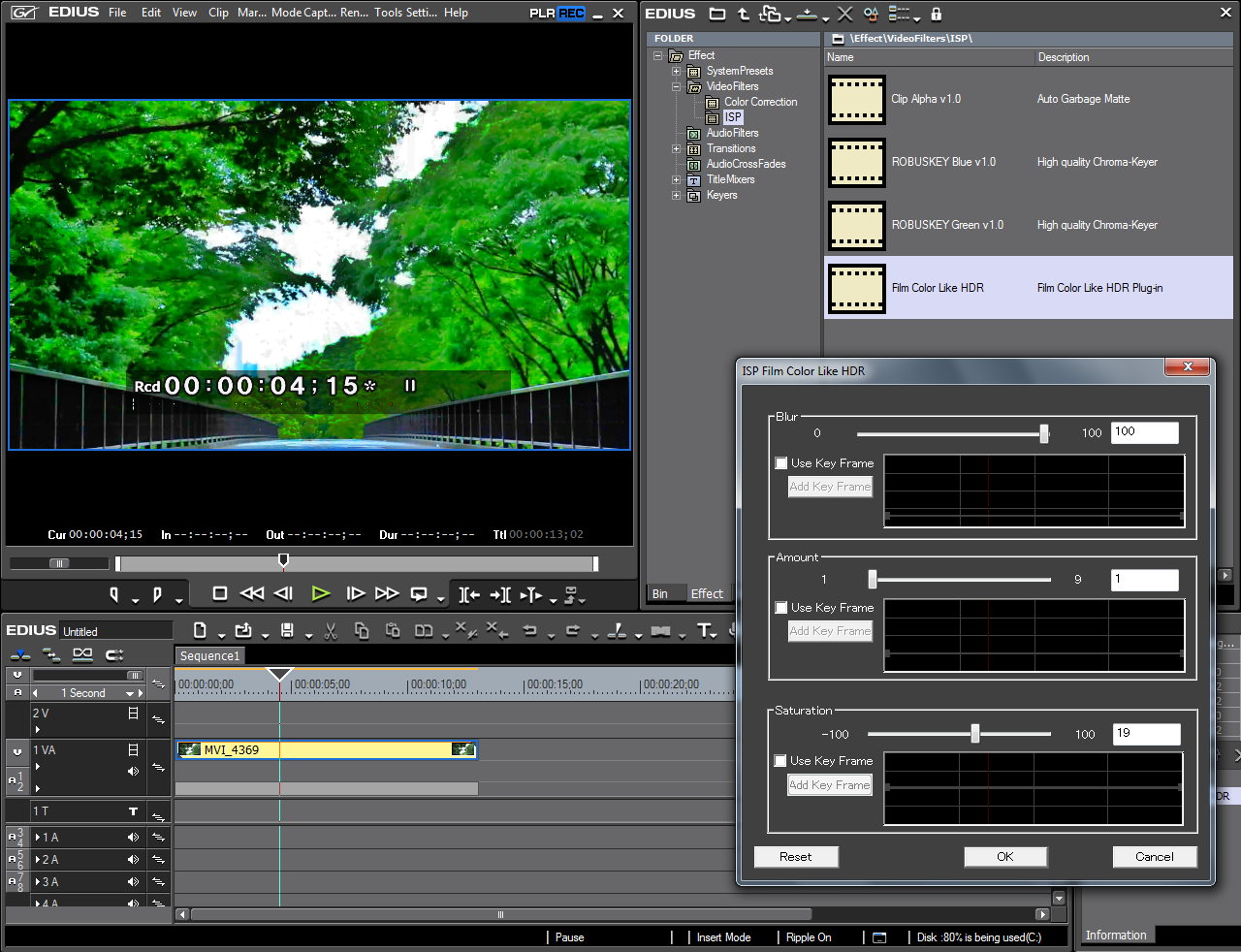Click the cut scissors icon
Image resolution: width=1241 pixels, height=952 pixels.
pos(331,631)
